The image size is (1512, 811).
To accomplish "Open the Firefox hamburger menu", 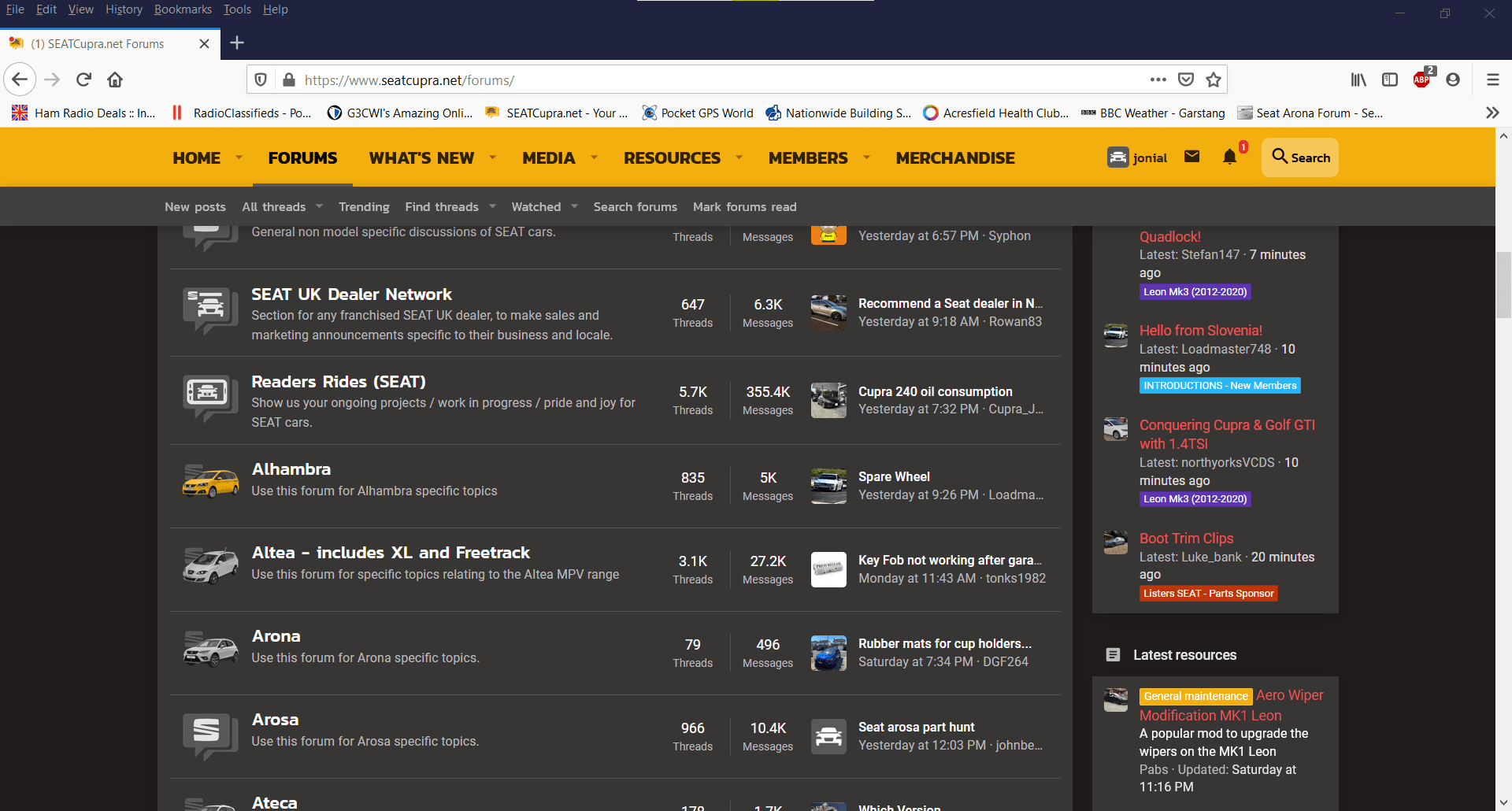I will (1492, 80).
